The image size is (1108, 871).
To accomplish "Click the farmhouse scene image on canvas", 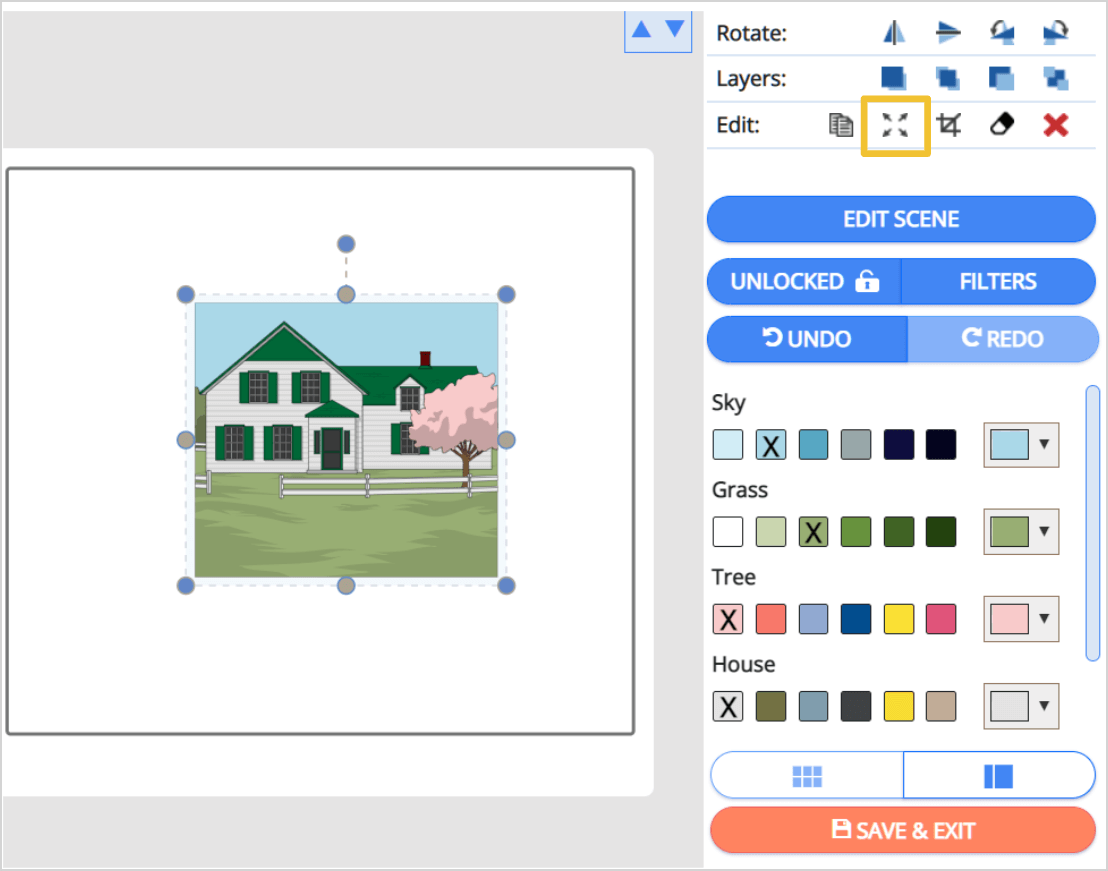I will coord(346,439).
